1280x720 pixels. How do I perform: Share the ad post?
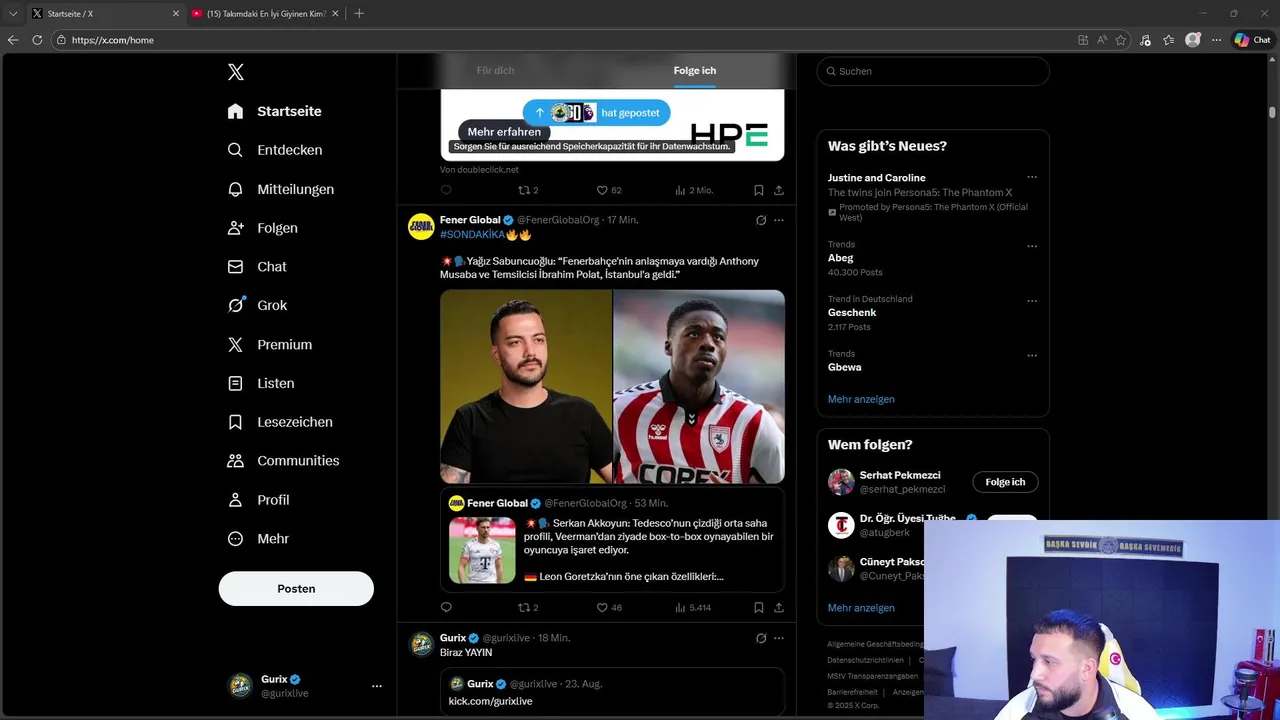pyautogui.click(x=779, y=190)
